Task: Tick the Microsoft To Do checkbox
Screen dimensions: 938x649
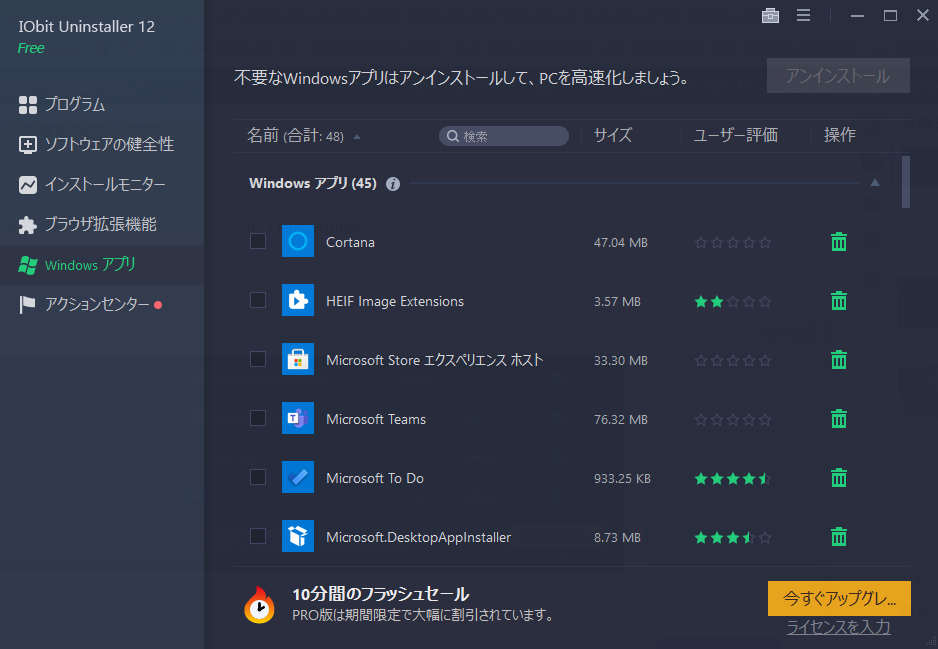Action: 257,477
